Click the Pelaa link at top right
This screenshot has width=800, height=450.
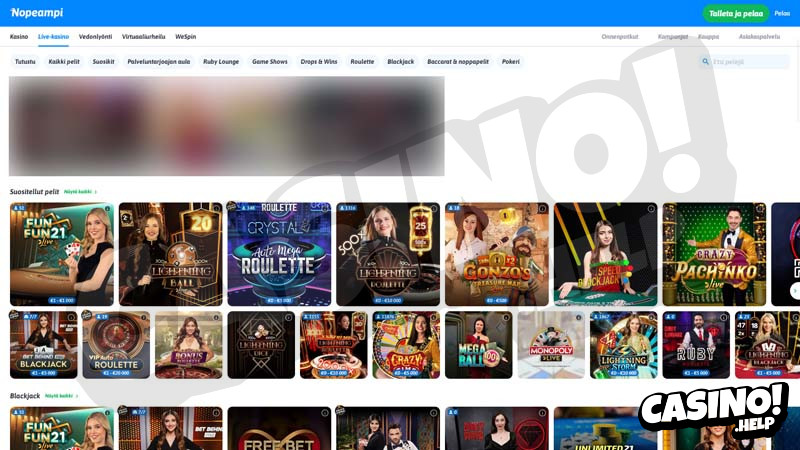pos(782,13)
